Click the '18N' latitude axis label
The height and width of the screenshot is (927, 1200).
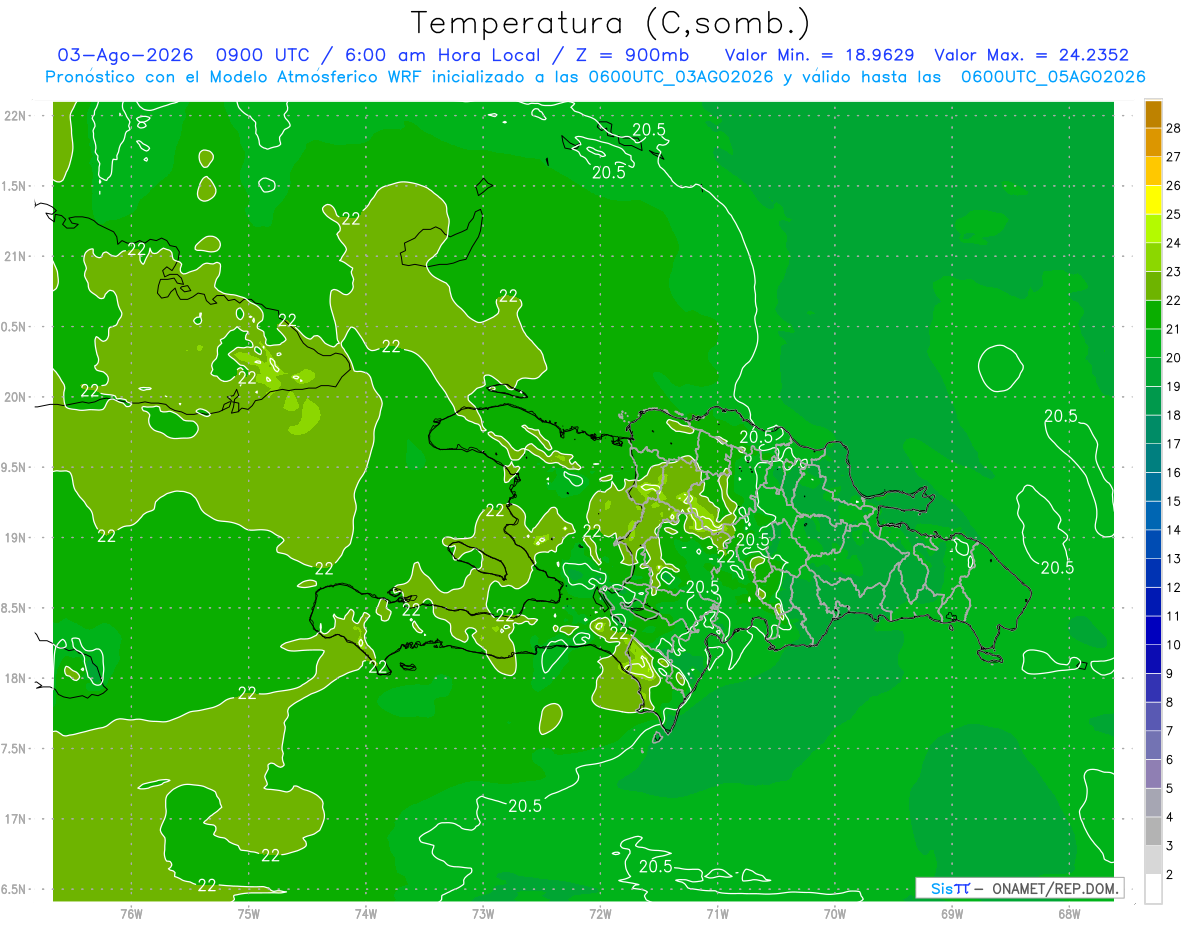15,679
